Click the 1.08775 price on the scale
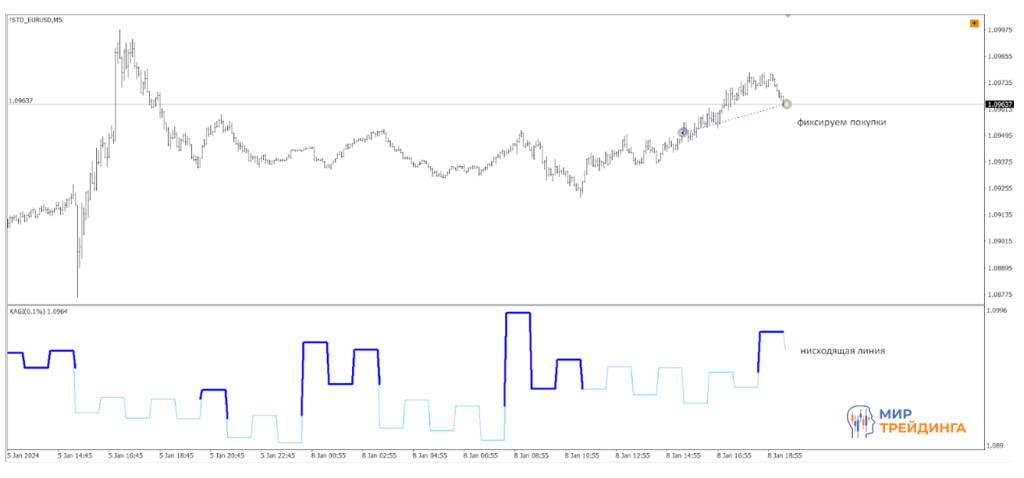Screen dimensions: 1024x478 click(x=1000, y=294)
